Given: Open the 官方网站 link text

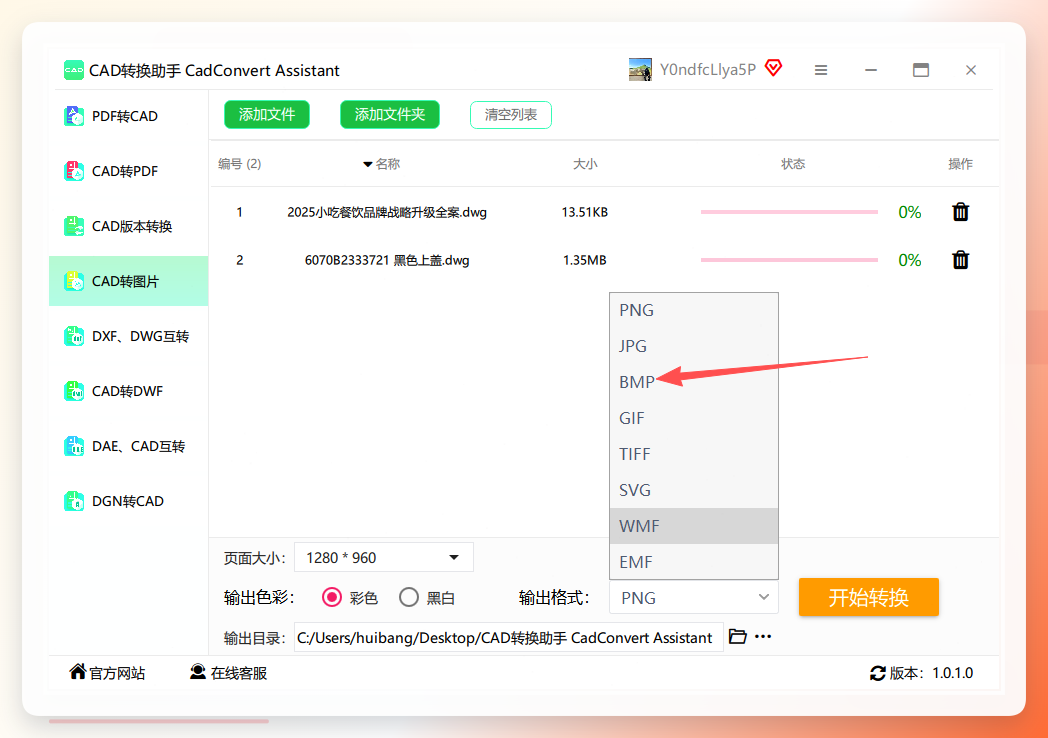Looking at the screenshot, I should tap(117, 673).
